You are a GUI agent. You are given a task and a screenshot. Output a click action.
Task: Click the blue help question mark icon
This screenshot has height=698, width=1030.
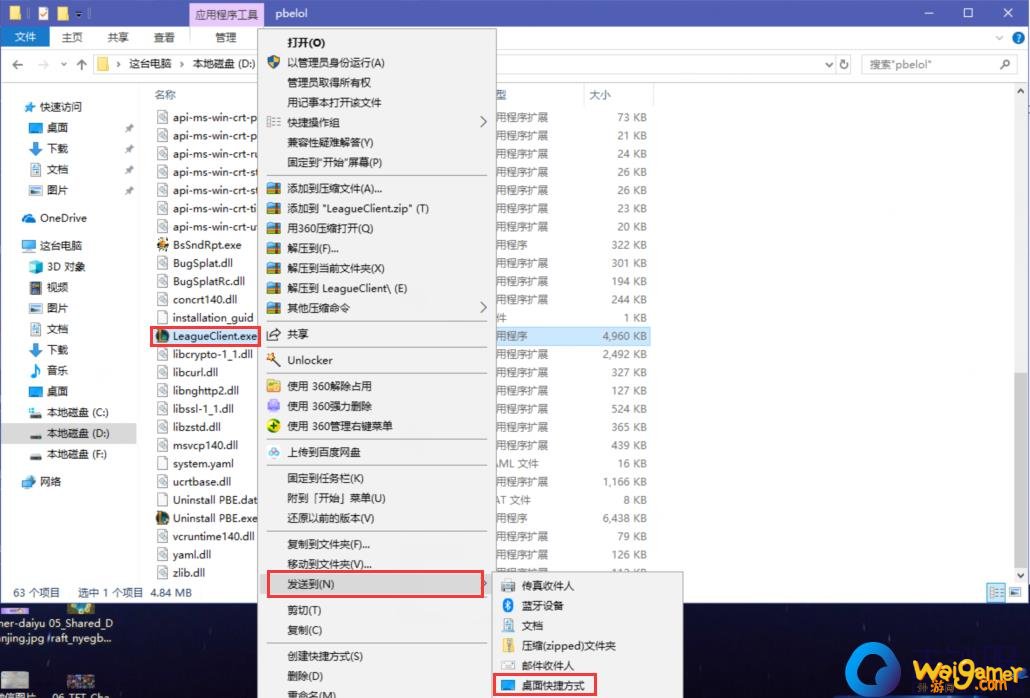tap(1018, 38)
